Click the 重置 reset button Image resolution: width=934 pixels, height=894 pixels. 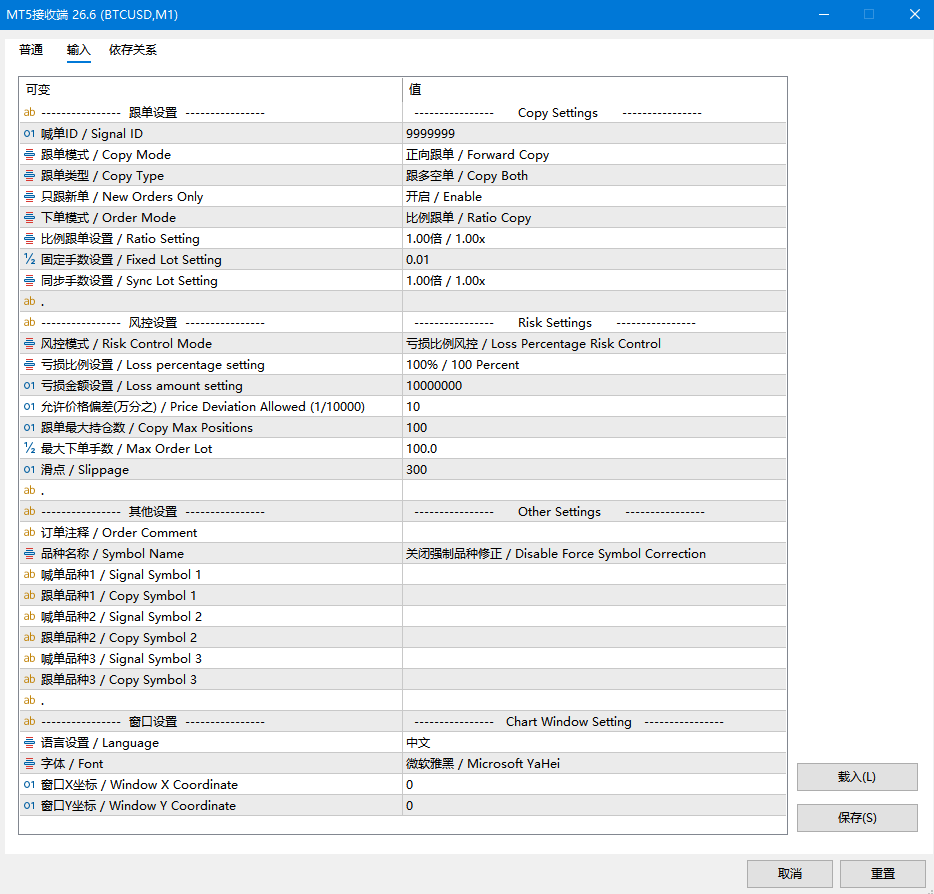click(x=883, y=874)
